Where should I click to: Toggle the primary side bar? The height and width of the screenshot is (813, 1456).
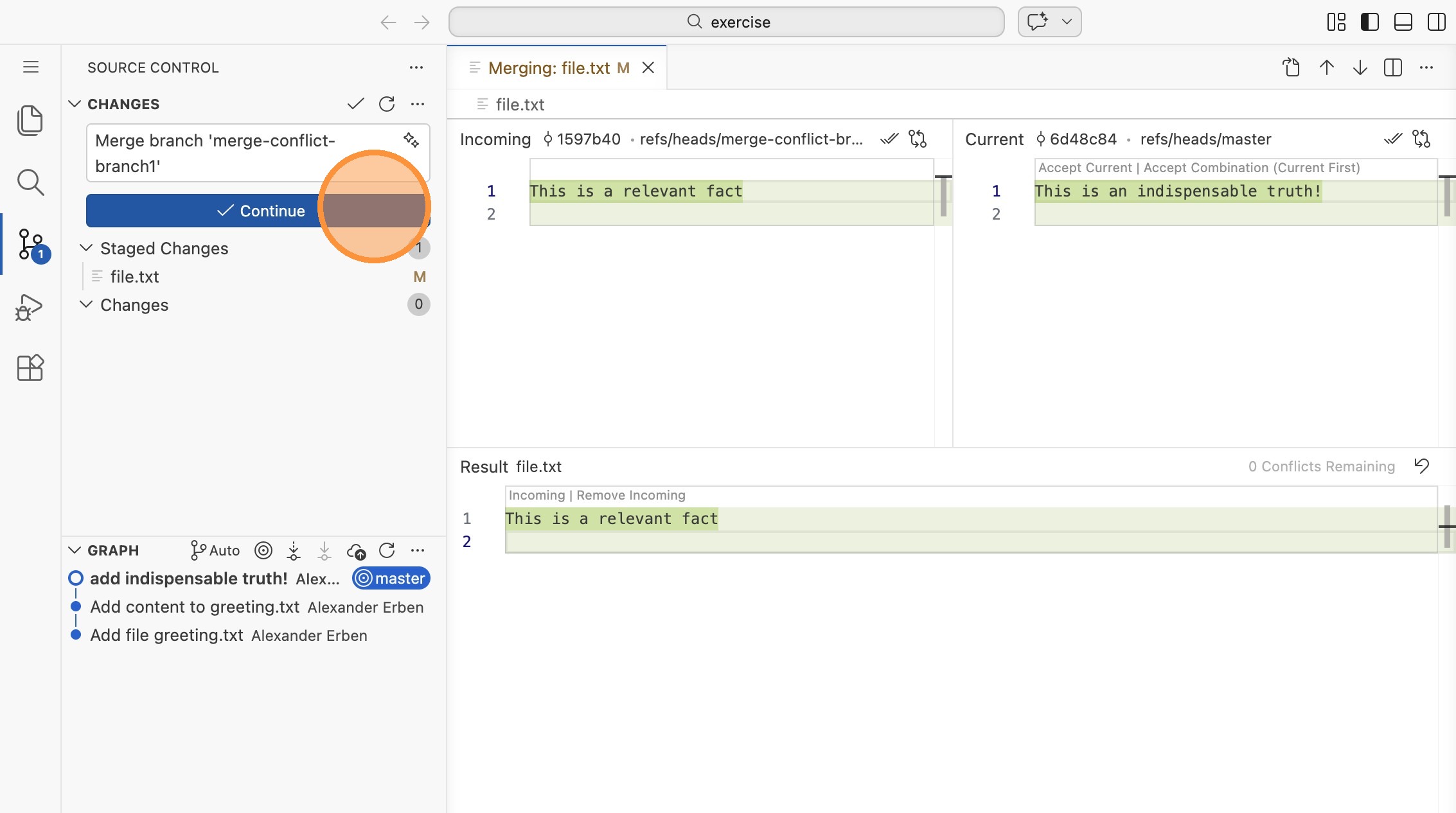click(x=1370, y=22)
